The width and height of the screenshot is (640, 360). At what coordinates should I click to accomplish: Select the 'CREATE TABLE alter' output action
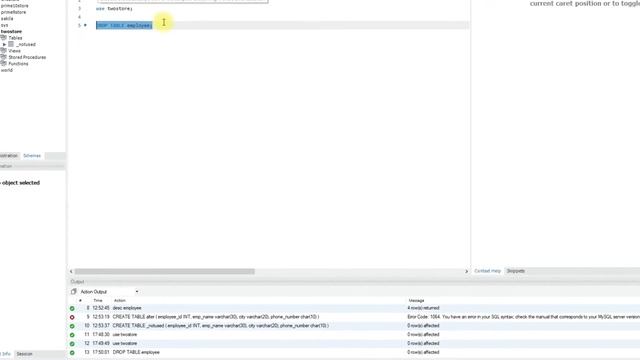coord(216,317)
